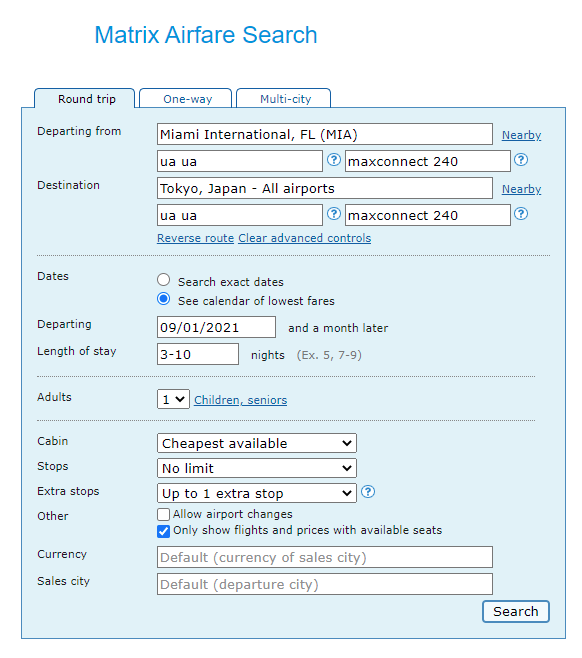
Task: Enable Allow airport changes checkbox
Action: coord(163,514)
